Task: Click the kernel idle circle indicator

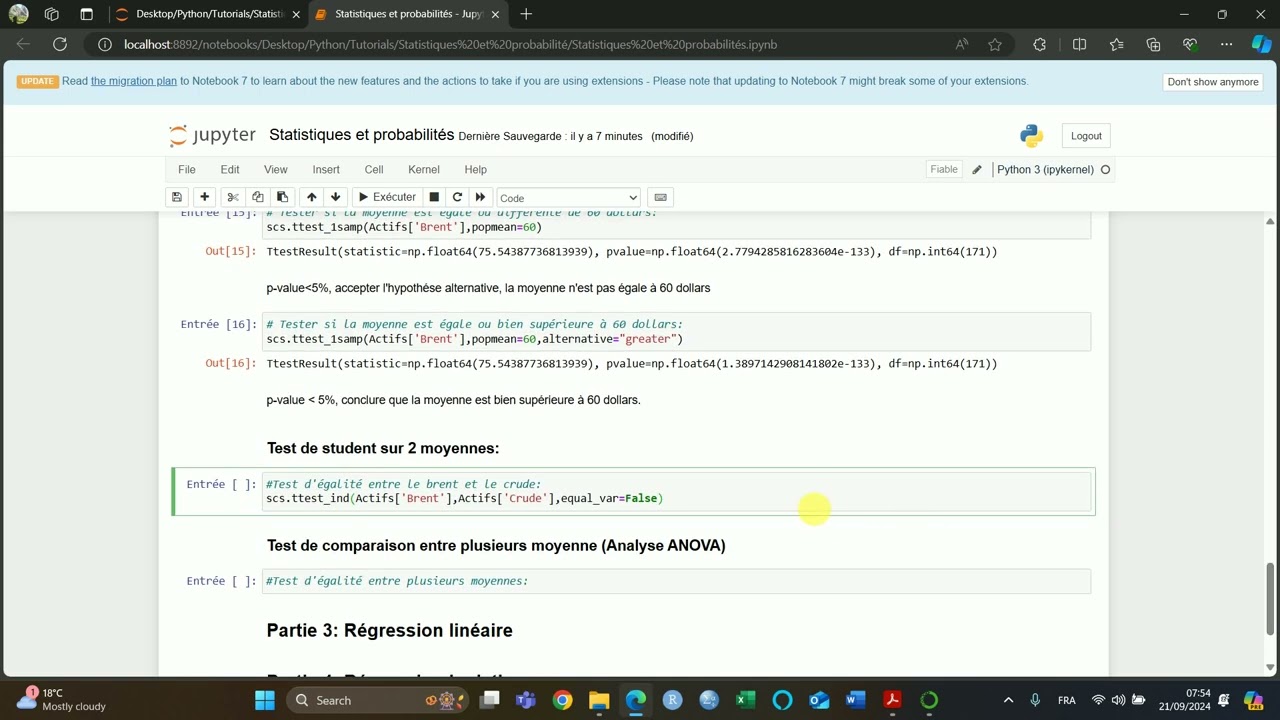Action: (1105, 169)
